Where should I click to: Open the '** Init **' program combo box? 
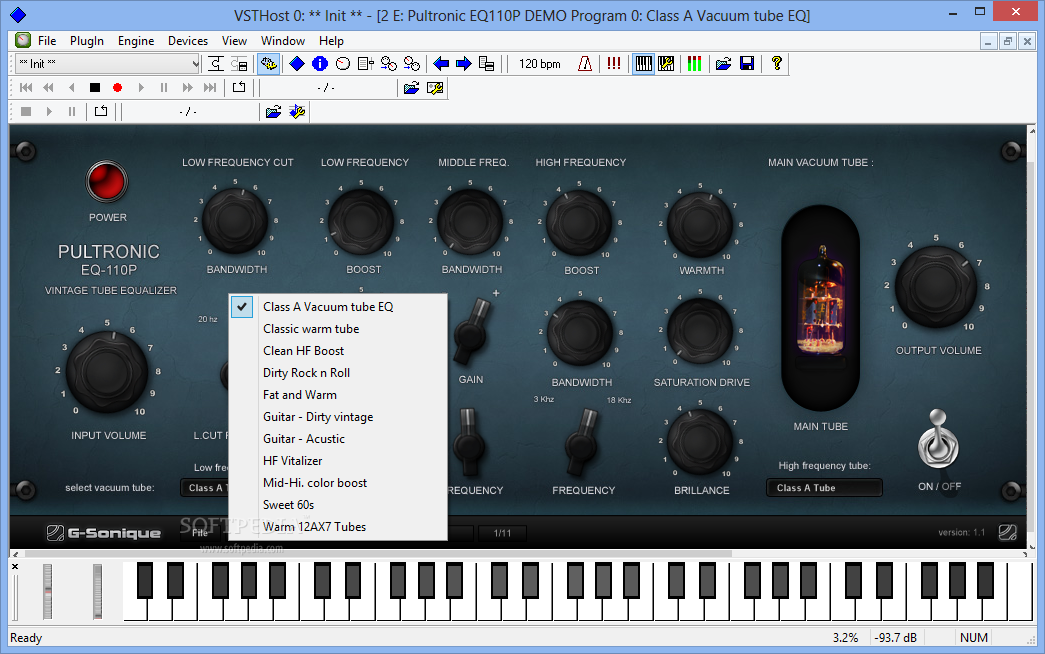pos(108,63)
